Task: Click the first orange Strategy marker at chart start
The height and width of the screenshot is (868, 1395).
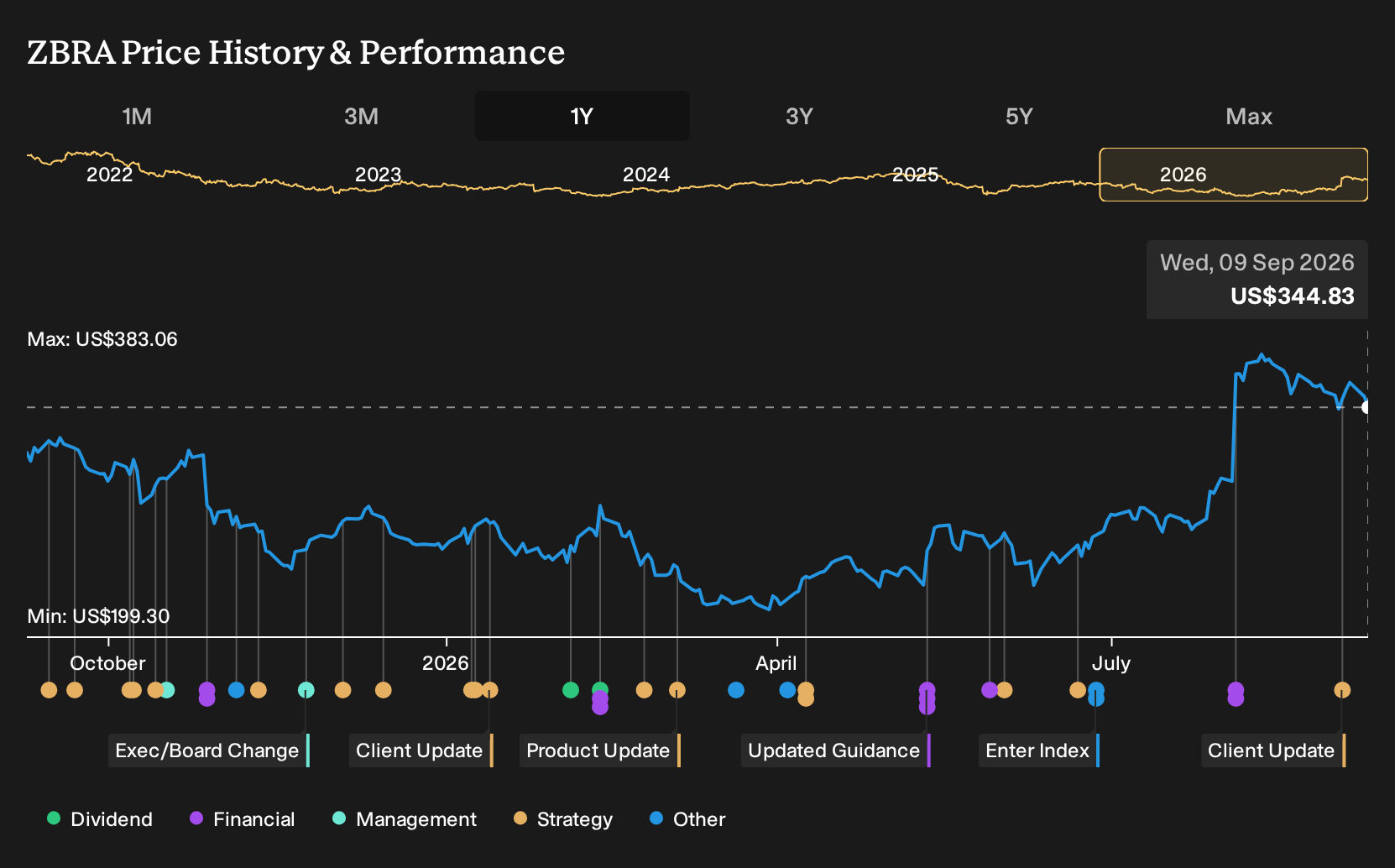Action: (49, 690)
